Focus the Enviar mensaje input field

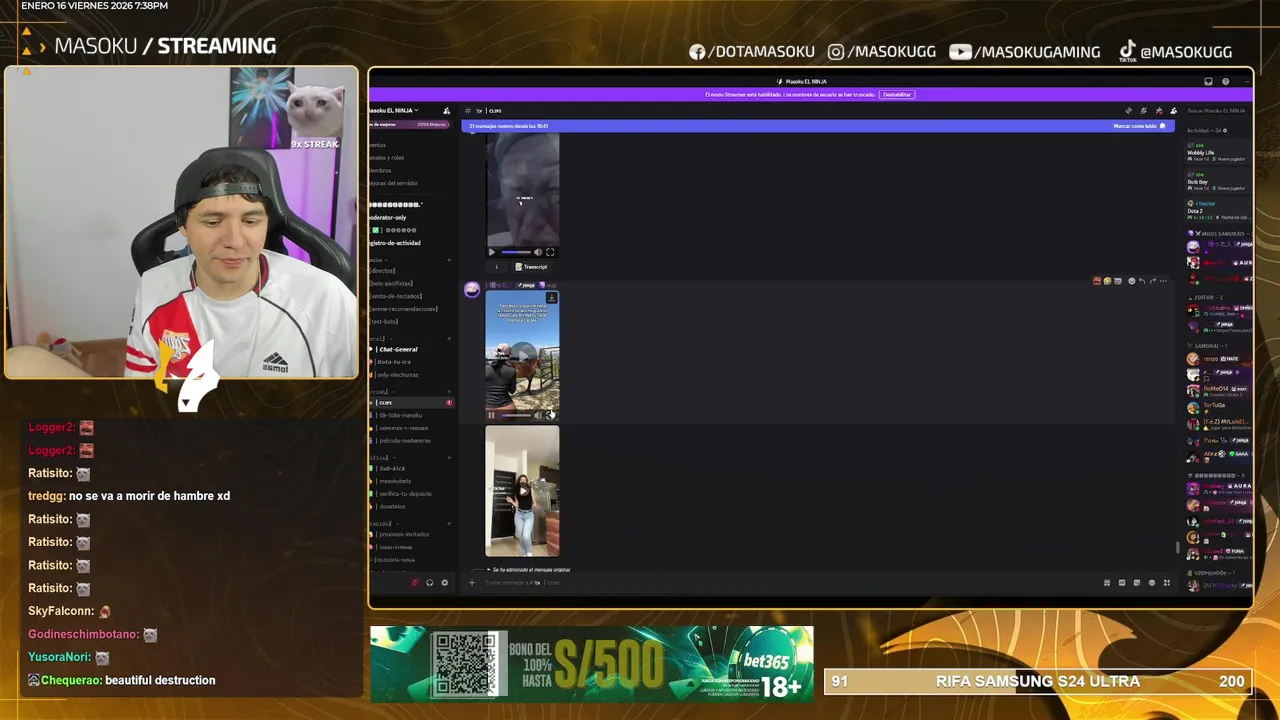(790, 583)
